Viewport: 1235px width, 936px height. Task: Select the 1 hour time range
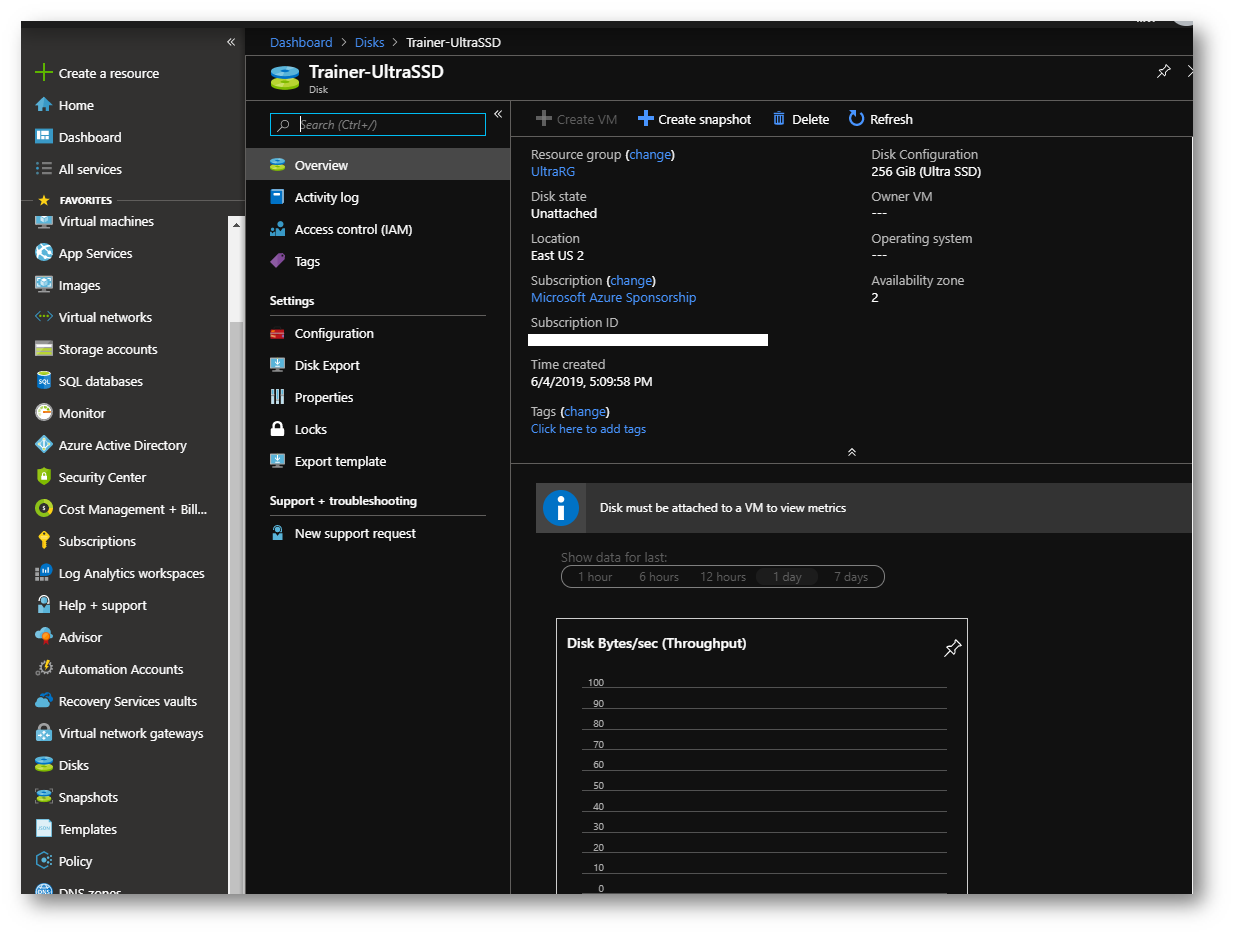point(595,577)
